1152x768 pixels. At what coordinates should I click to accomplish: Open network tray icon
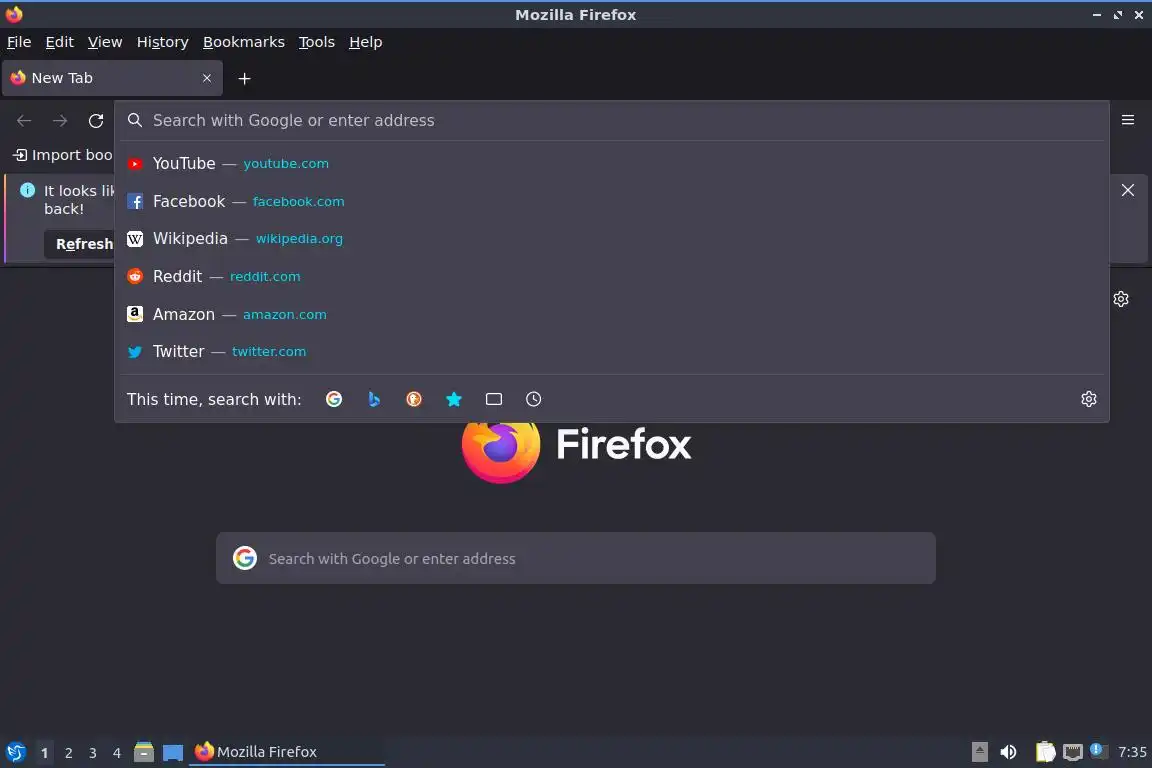(1073, 752)
